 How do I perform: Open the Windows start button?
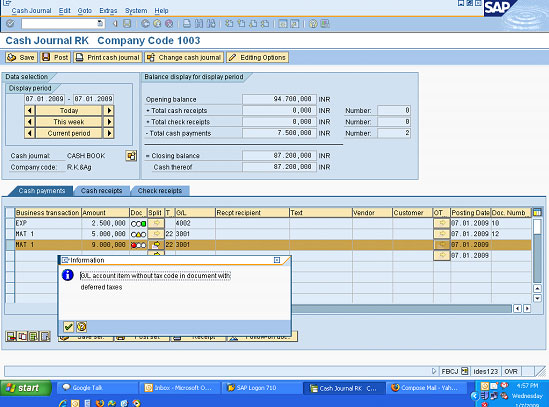[26, 388]
